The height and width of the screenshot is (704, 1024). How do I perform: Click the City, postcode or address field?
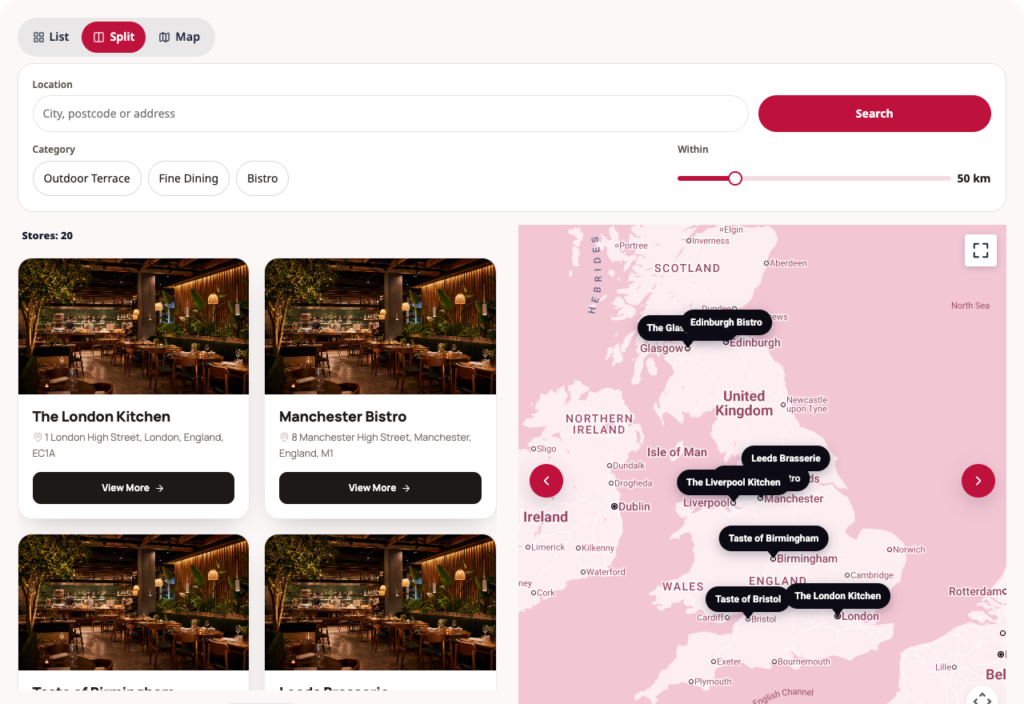pyautogui.click(x=391, y=114)
